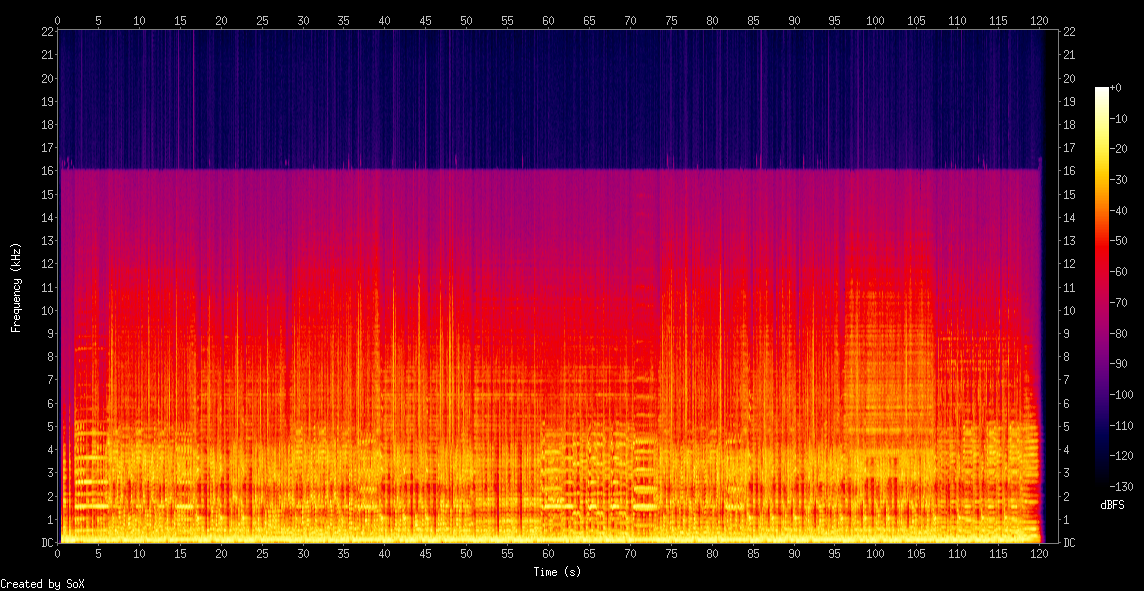Select the "Time (s)" axis title
Image resolution: width=1144 pixels, height=591 pixels.
pyautogui.click(x=557, y=572)
